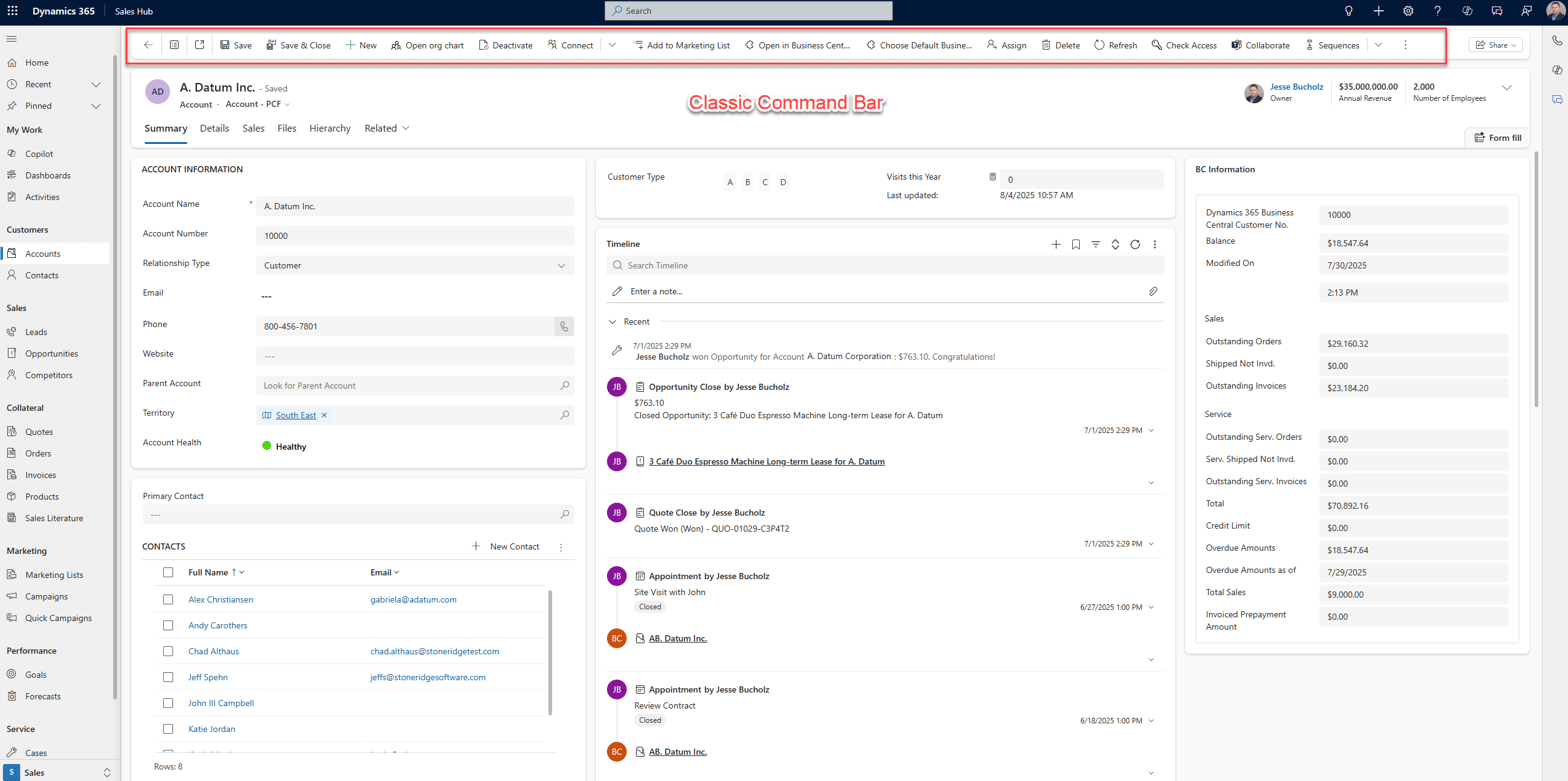Switch to the Hierarchy tab

point(330,128)
